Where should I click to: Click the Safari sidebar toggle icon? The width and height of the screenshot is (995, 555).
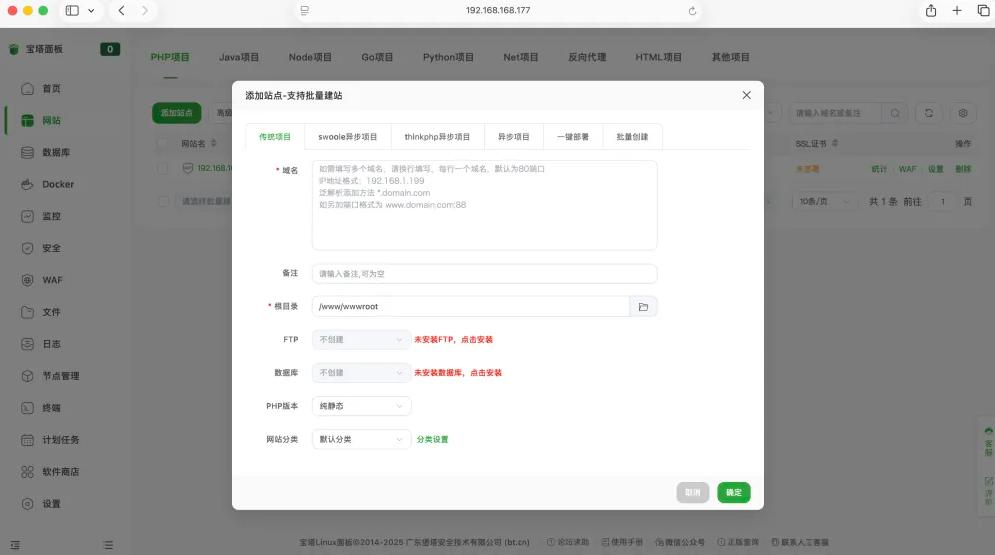tap(72, 11)
